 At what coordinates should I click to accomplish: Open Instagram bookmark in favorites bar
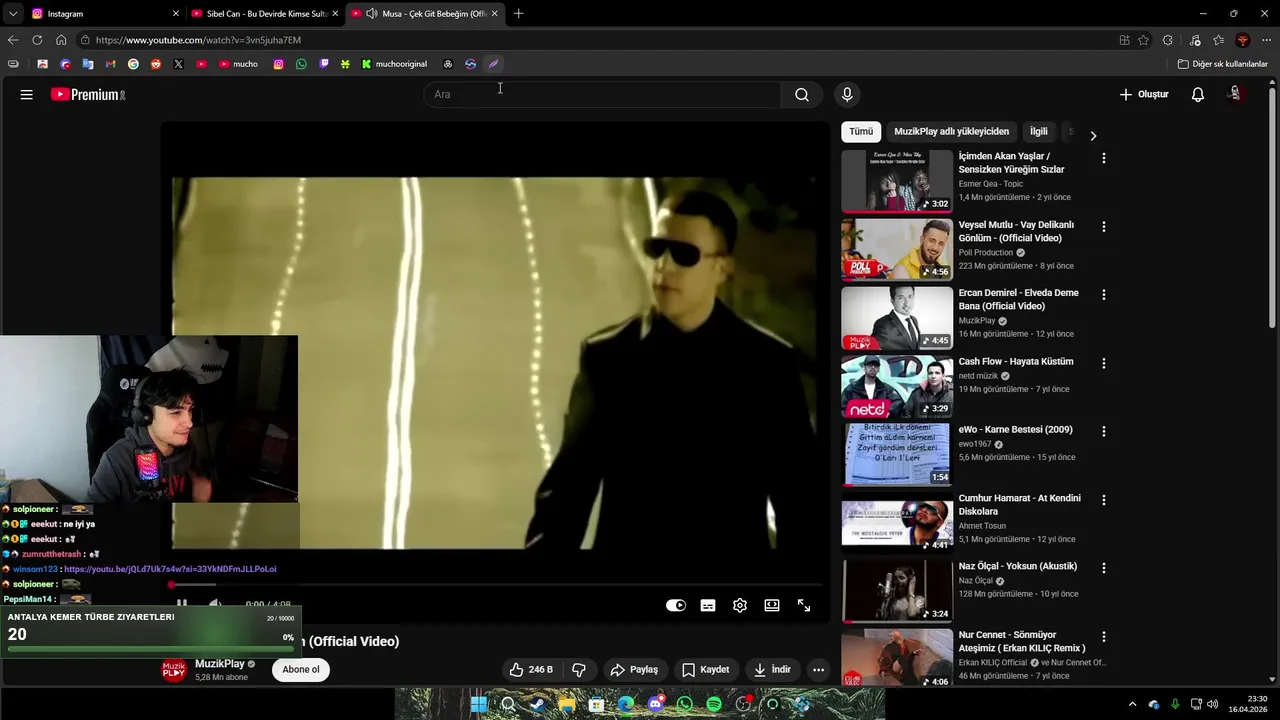(278, 64)
